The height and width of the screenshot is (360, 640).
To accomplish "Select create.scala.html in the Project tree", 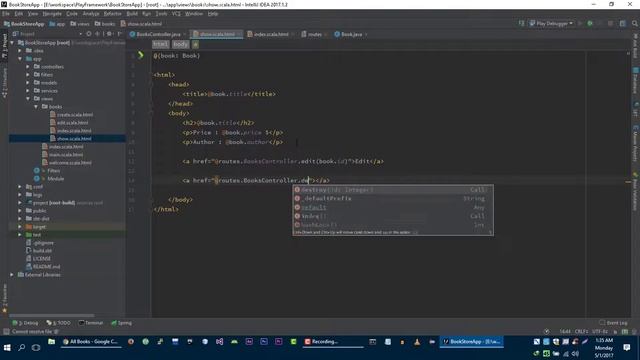I will click(x=71, y=115).
